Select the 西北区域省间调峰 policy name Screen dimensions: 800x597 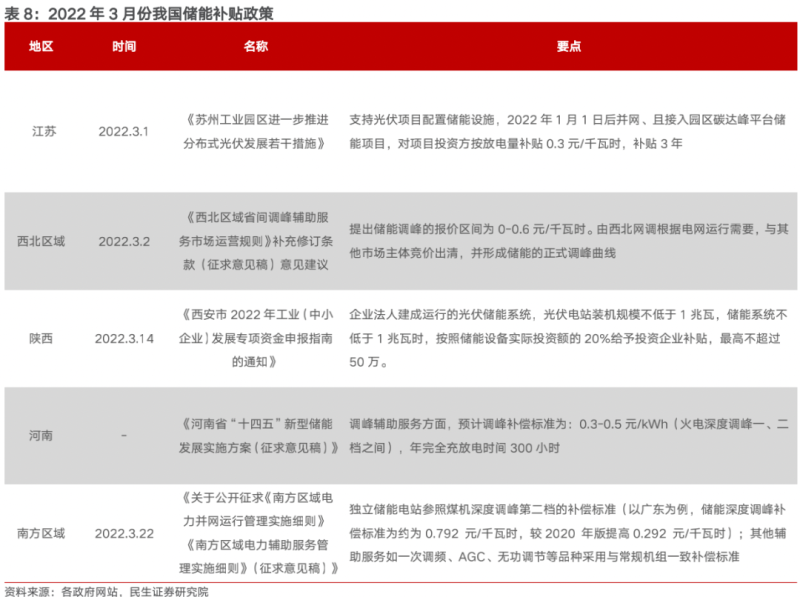[256, 241]
